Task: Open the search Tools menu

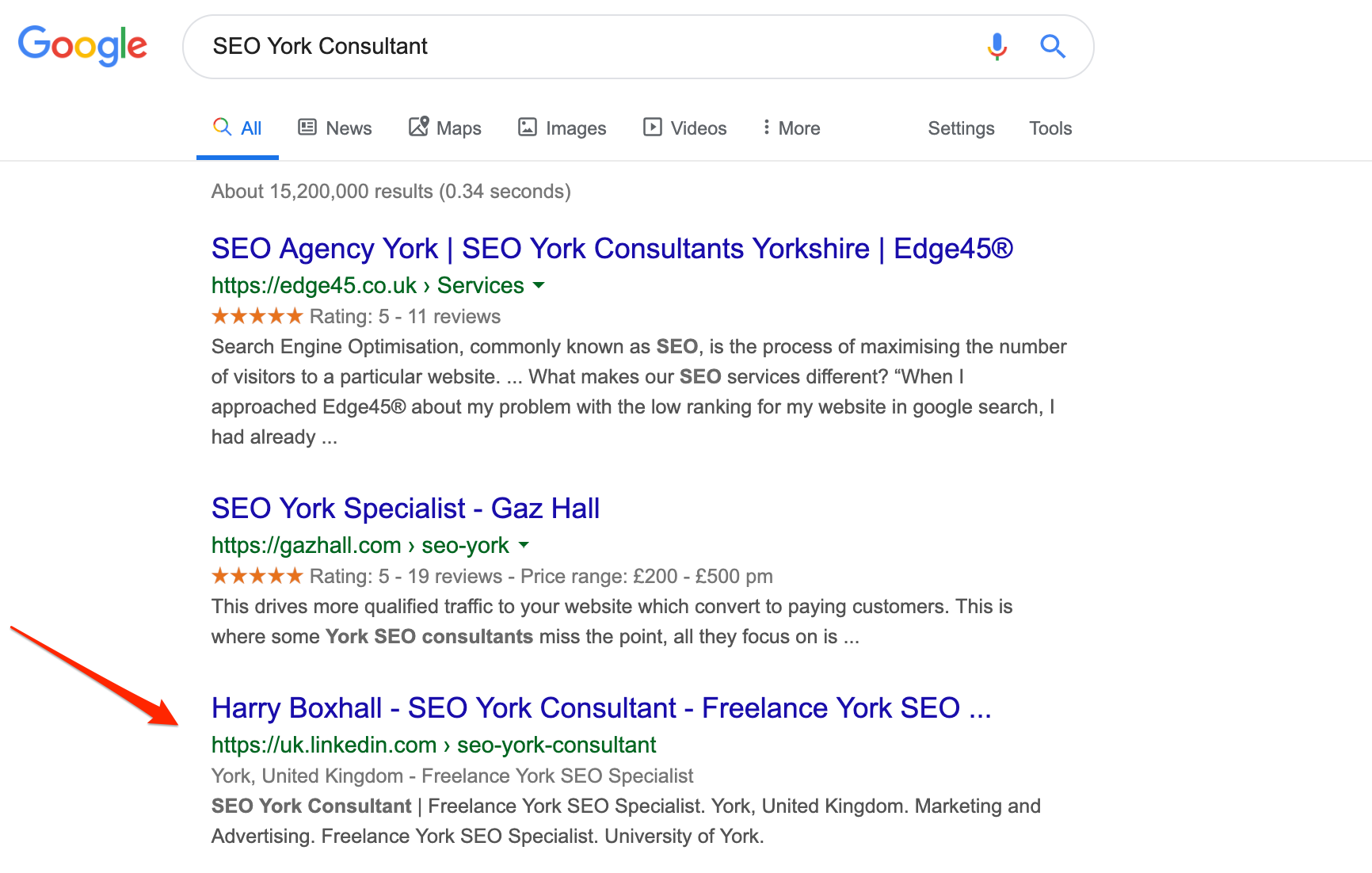Action: pos(1050,128)
